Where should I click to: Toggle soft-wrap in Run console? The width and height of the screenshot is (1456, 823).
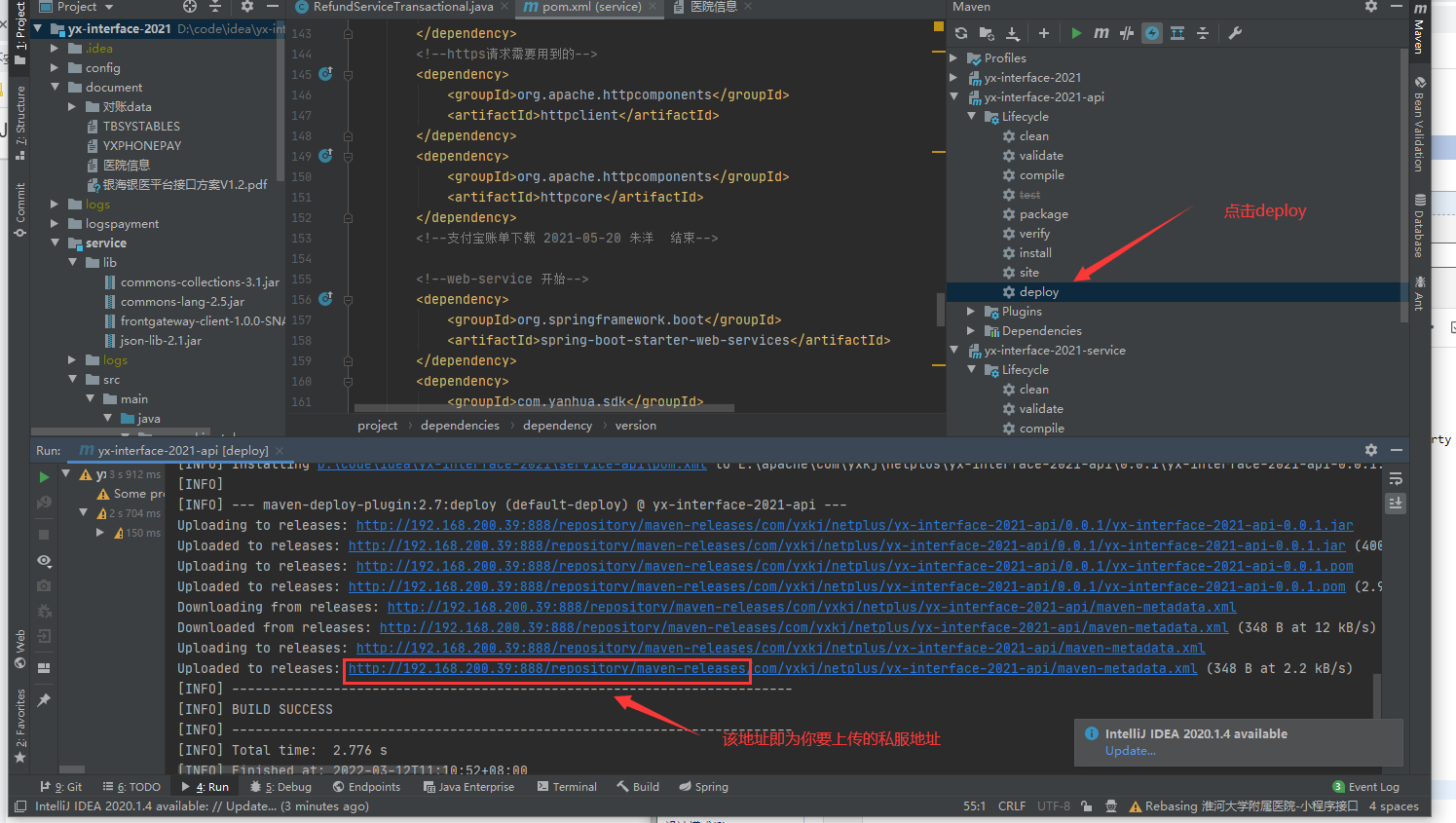[x=1396, y=479]
